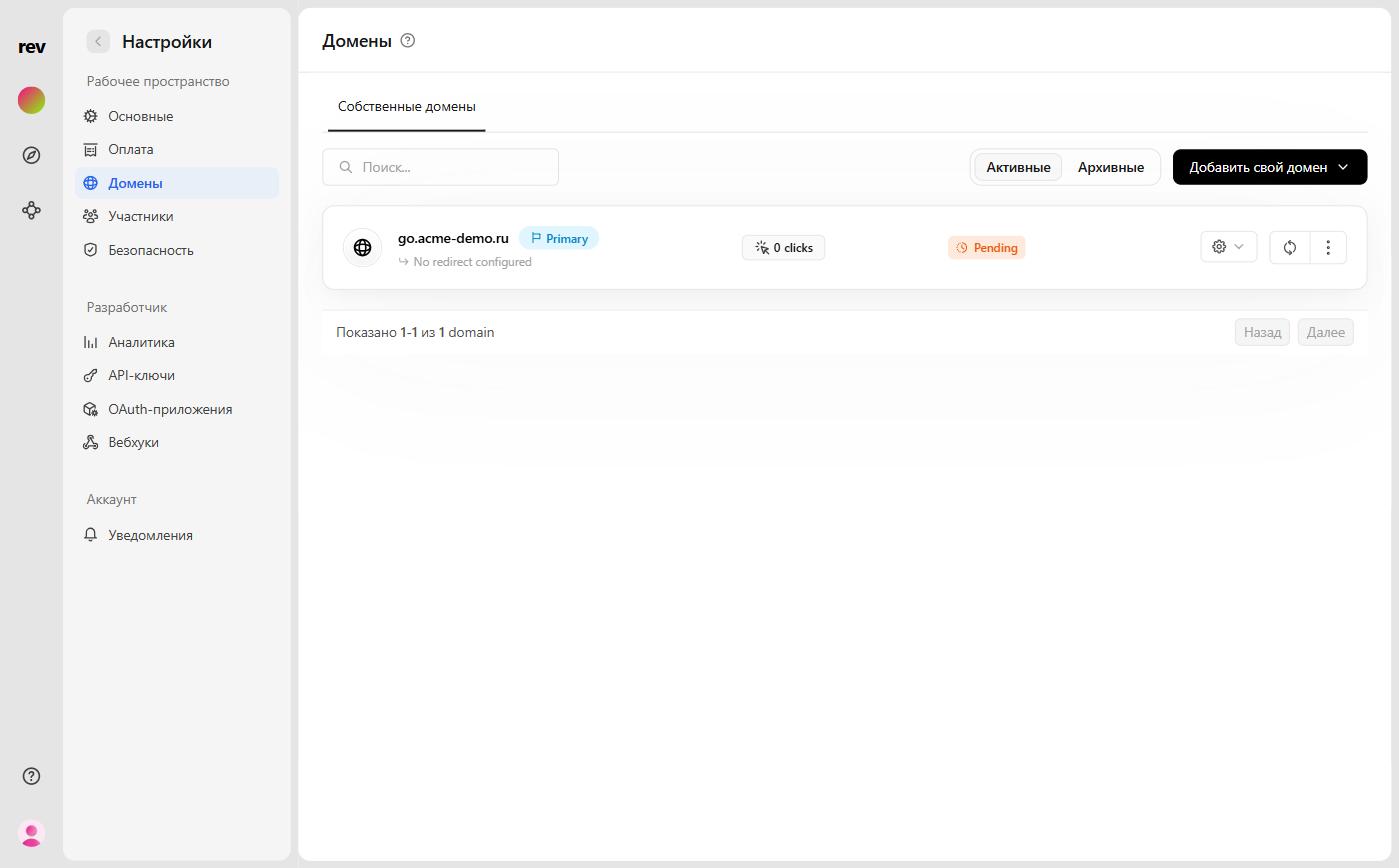Switch to Архивные domains filter
Image resolution: width=1399 pixels, height=868 pixels.
1111,167
